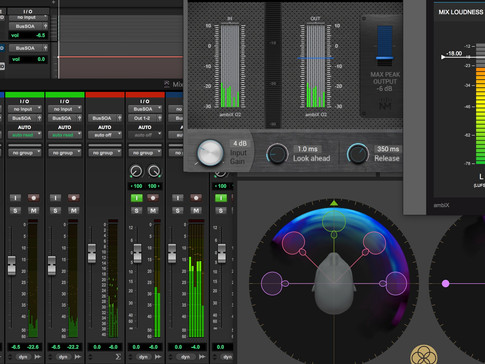
Task: Click dyn button on the -22.2 strip
Action: (63, 357)
